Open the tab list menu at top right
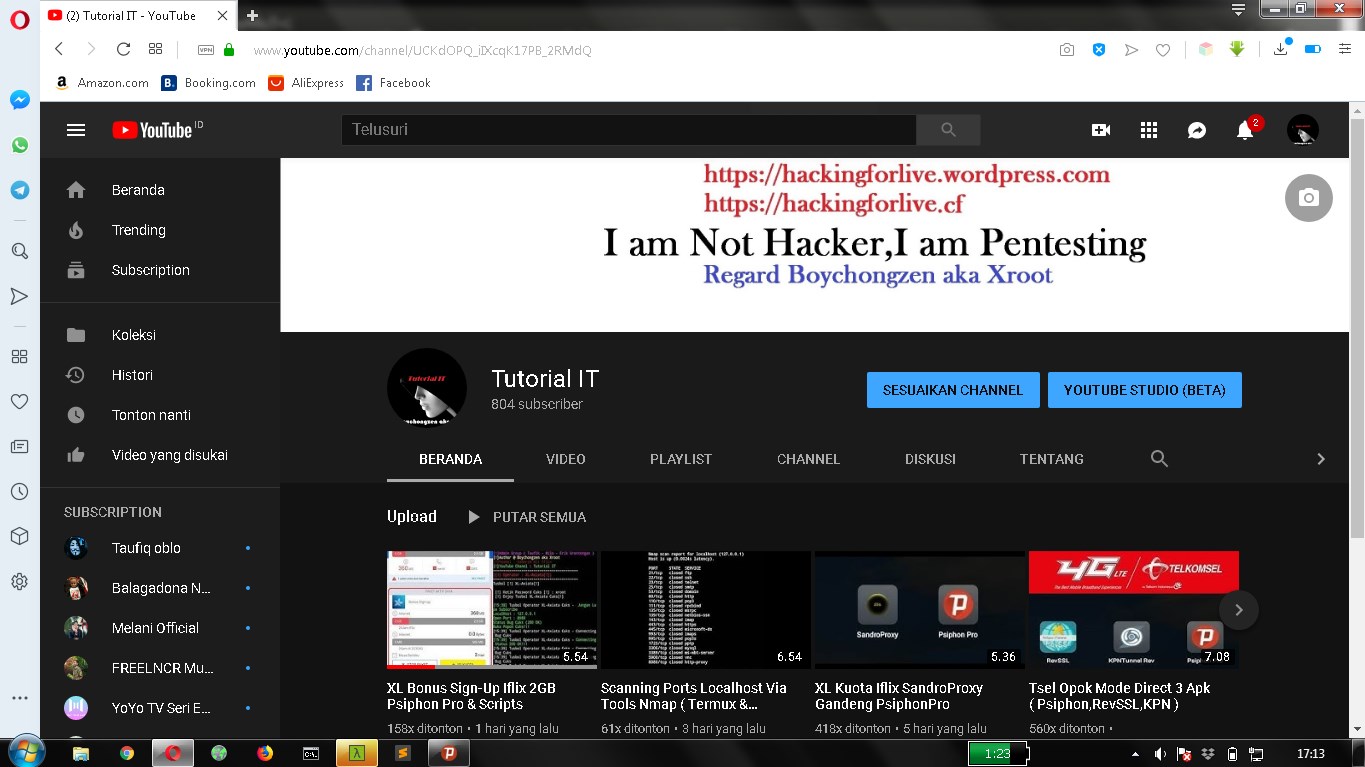Screen dimensions: 1365x767 tap(1238, 10)
